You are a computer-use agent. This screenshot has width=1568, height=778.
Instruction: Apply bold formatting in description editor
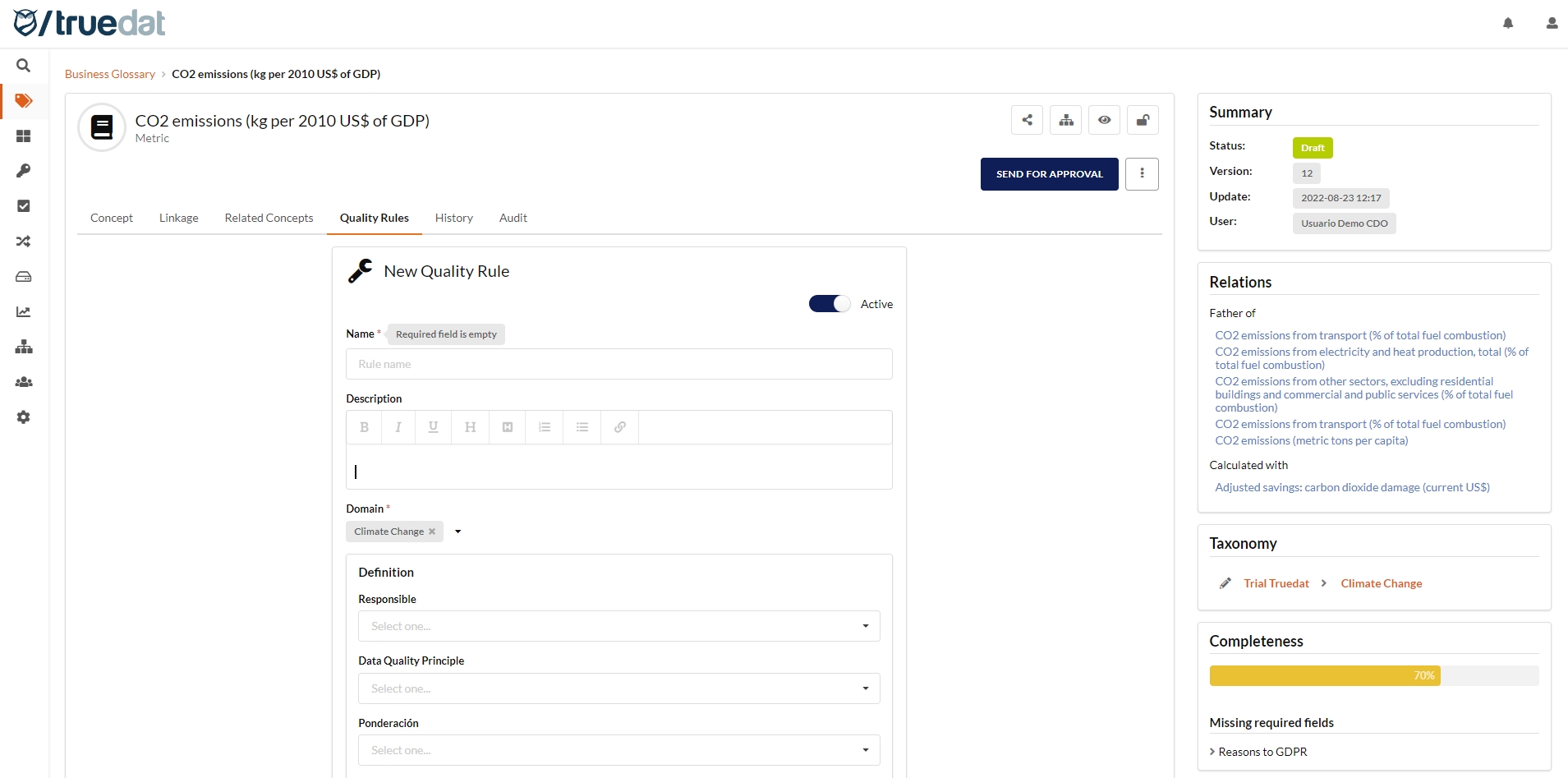point(364,427)
